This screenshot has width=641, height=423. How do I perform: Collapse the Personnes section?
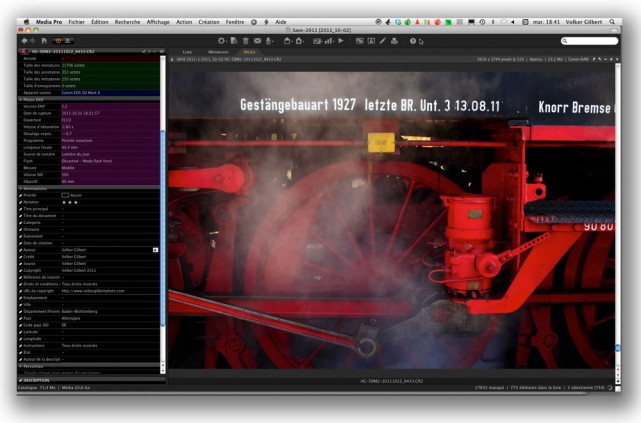pyautogui.click(x=20, y=366)
